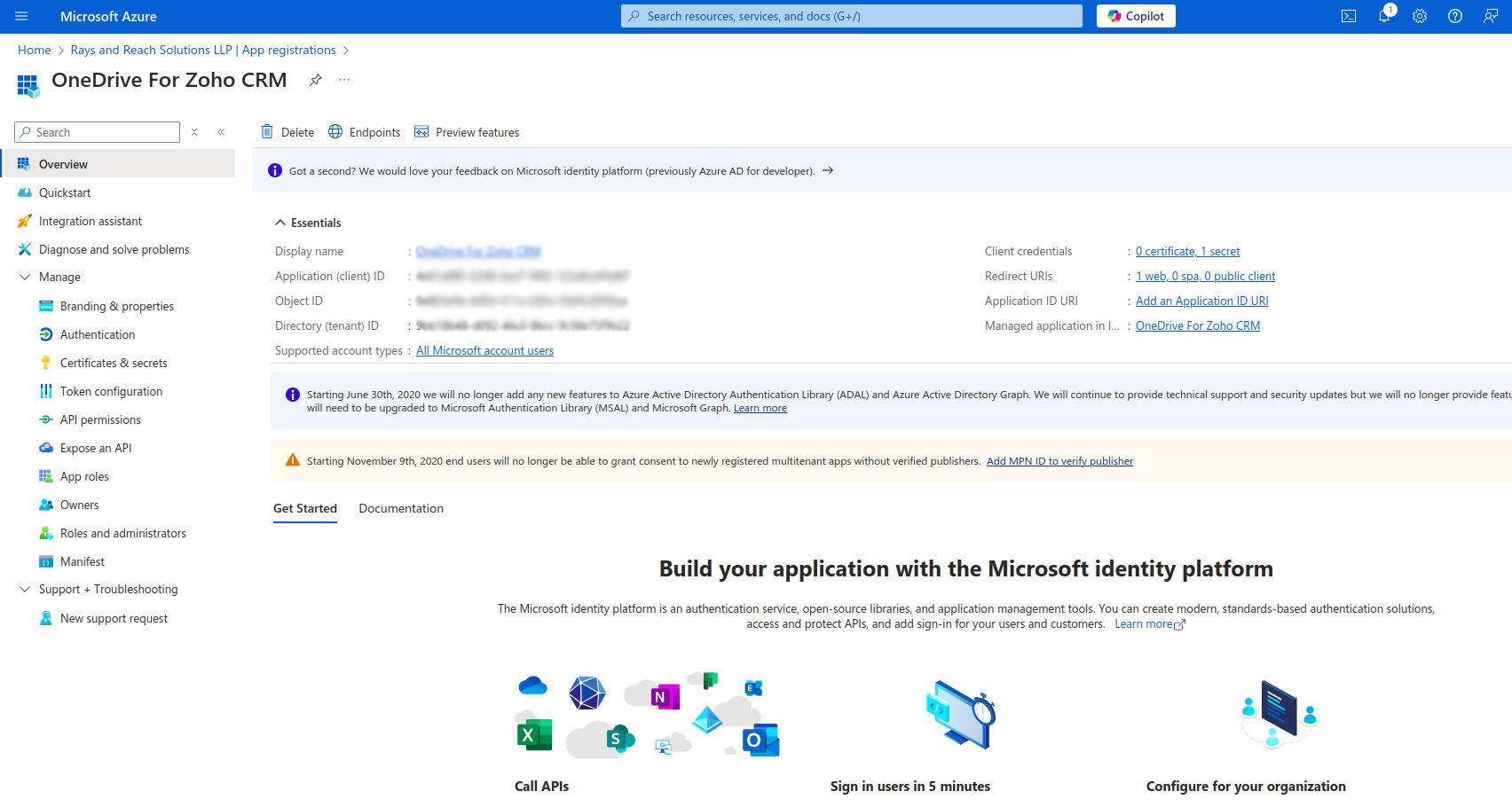The image size is (1512, 807).
Task: Click the App roles icon
Action: [46, 476]
